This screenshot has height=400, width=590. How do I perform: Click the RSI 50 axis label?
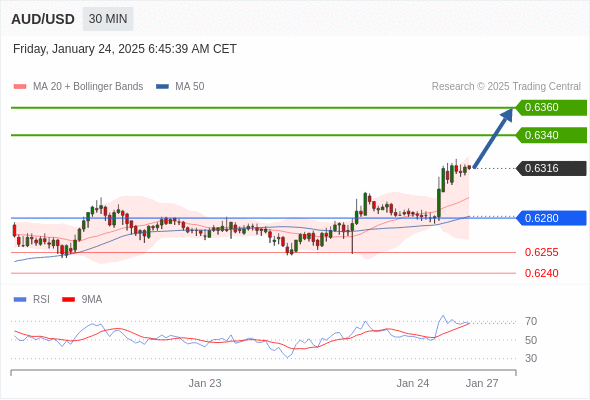click(531, 340)
